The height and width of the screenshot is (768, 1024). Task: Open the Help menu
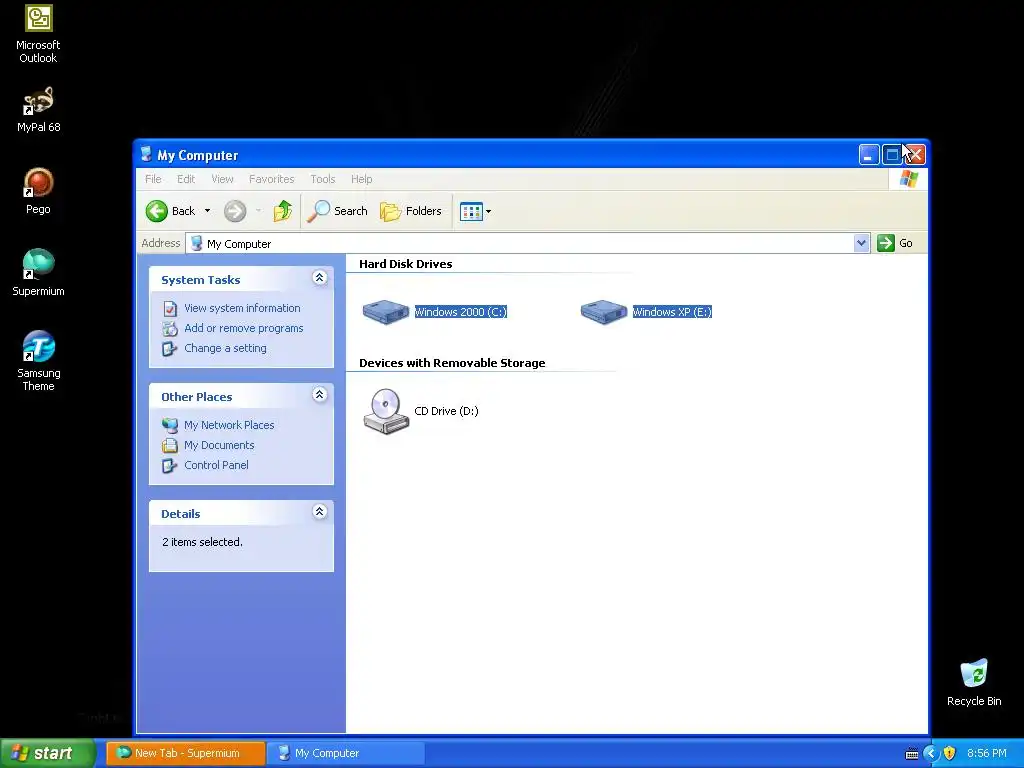point(361,179)
